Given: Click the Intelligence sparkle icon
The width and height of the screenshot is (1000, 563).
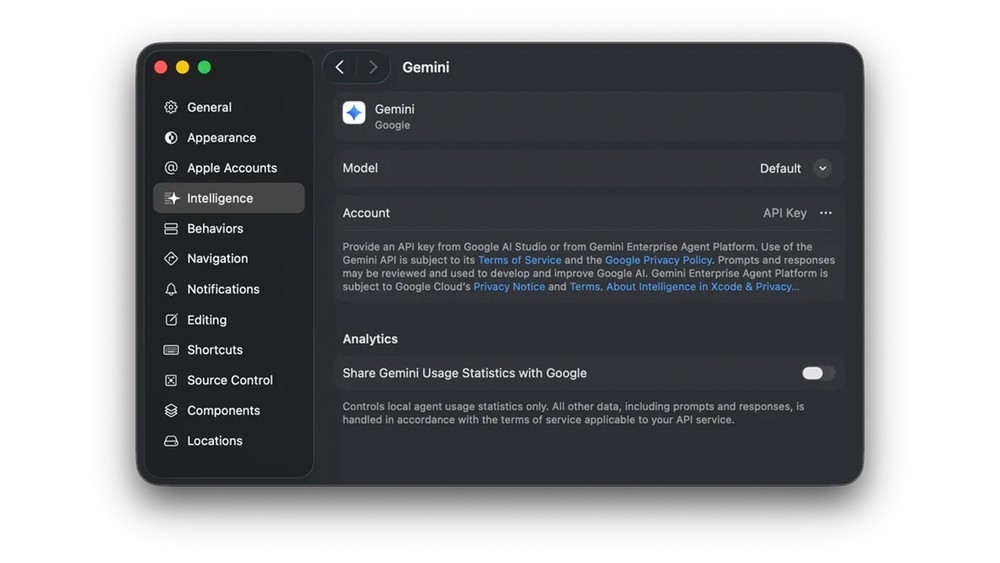Looking at the screenshot, I should coord(172,198).
